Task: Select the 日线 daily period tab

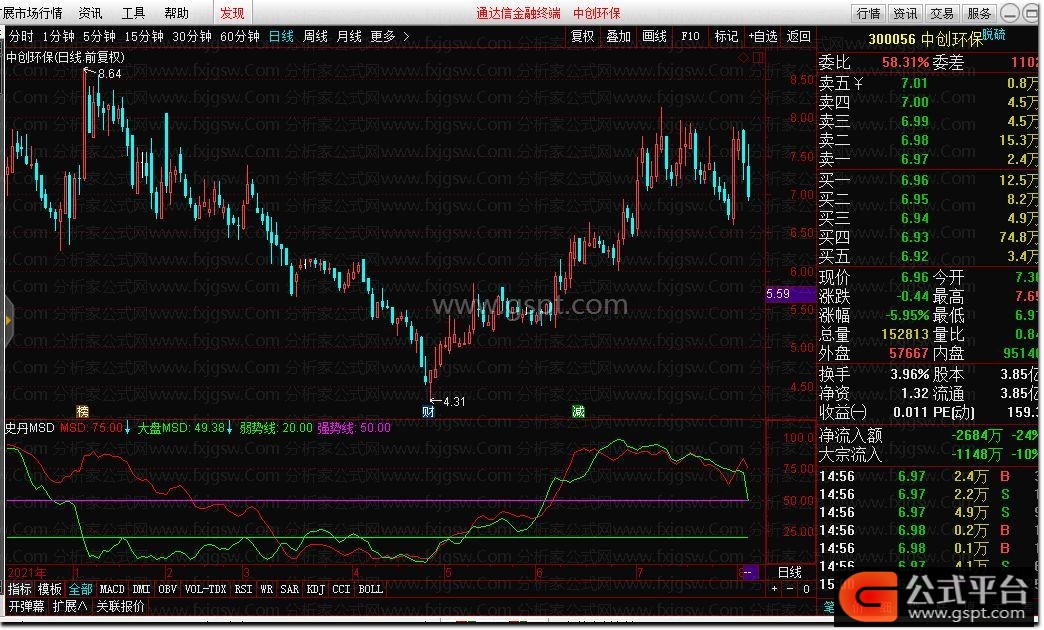Action: [x=281, y=36]
